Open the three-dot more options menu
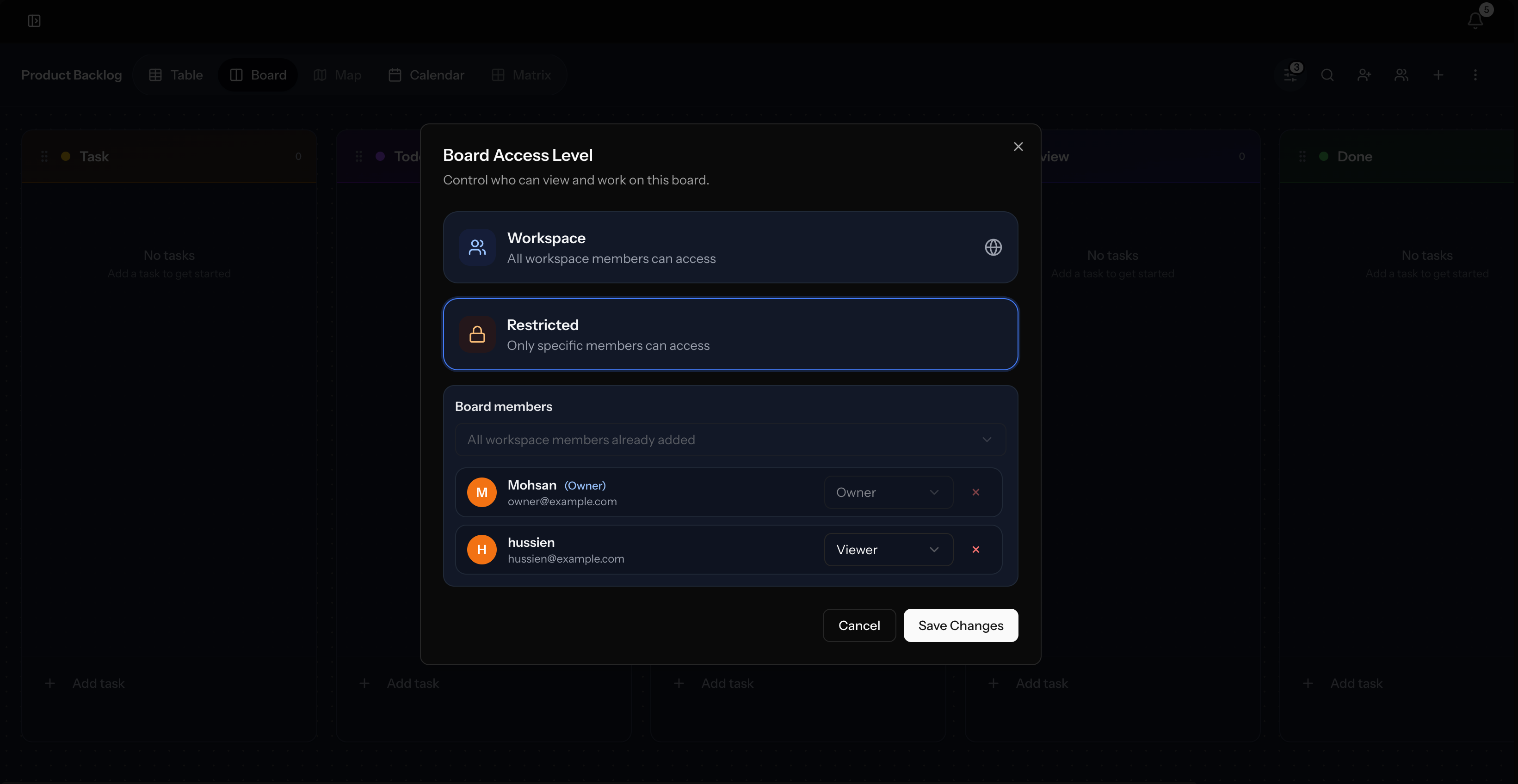 click(x=1475, y=75)
